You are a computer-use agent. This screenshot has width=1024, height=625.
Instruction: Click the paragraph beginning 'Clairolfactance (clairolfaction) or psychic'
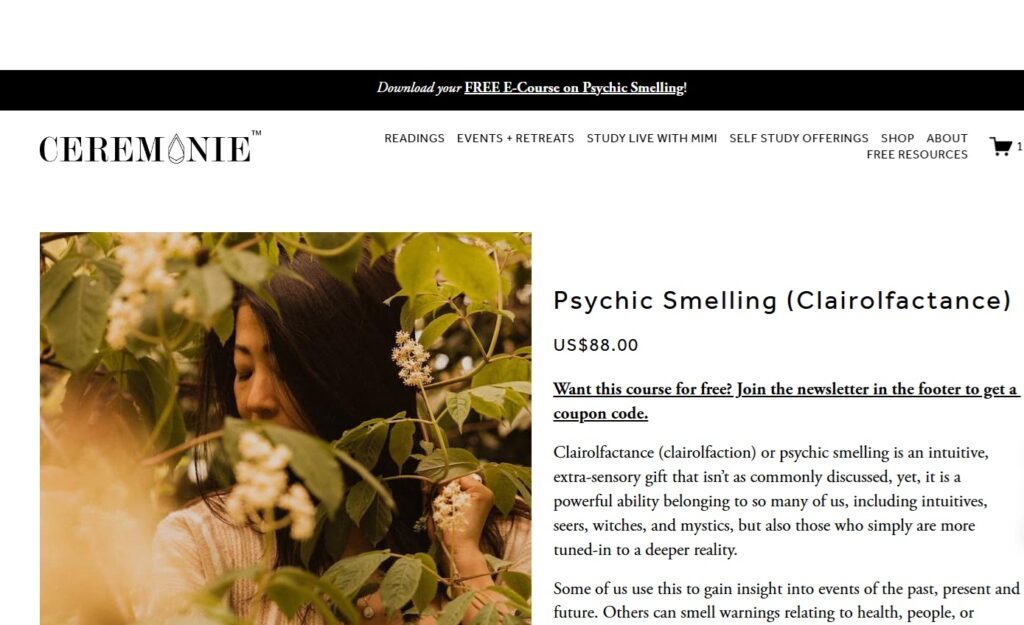pos(772,501)
